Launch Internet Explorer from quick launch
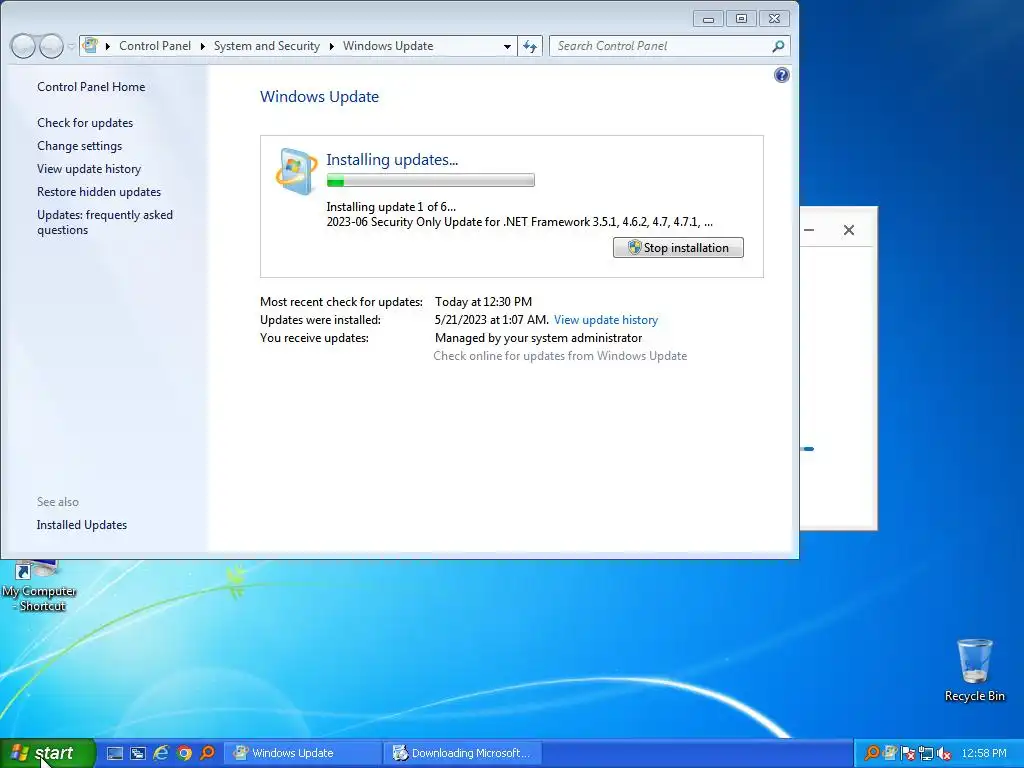The width and height of the screenshot is (1024, 768). point(161,753)
